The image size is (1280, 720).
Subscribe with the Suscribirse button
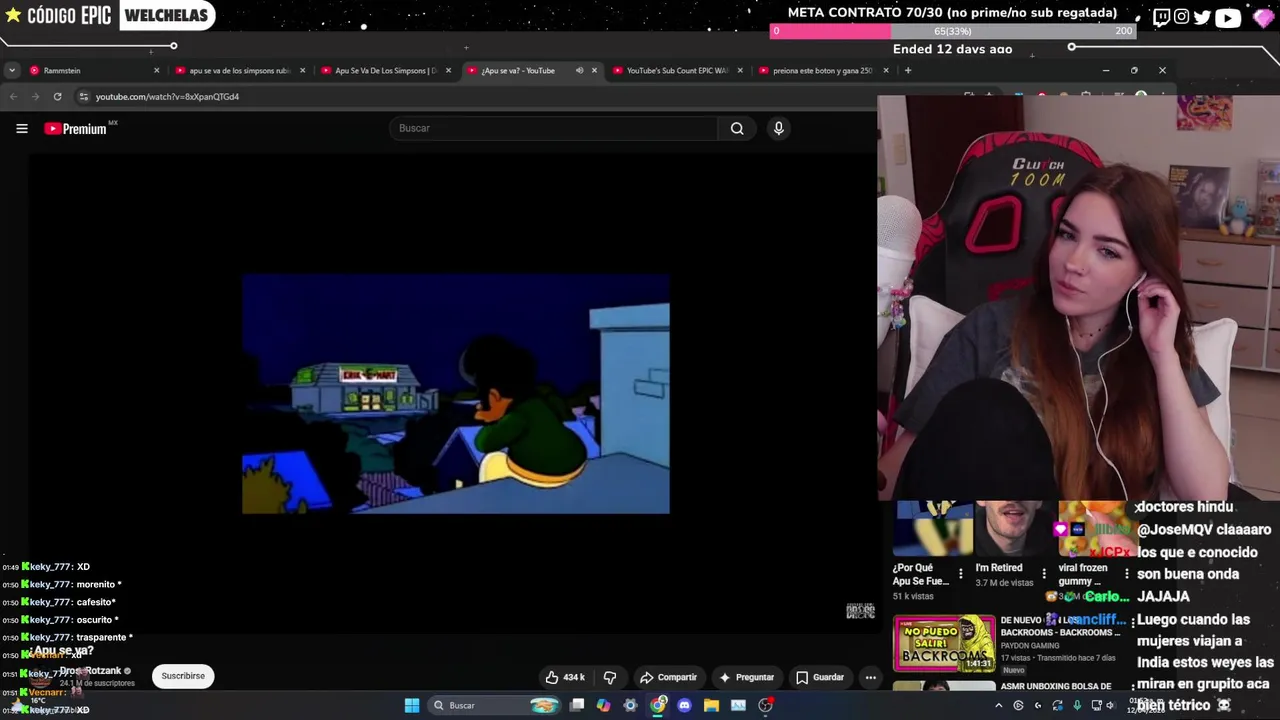[x=183, y=676]
